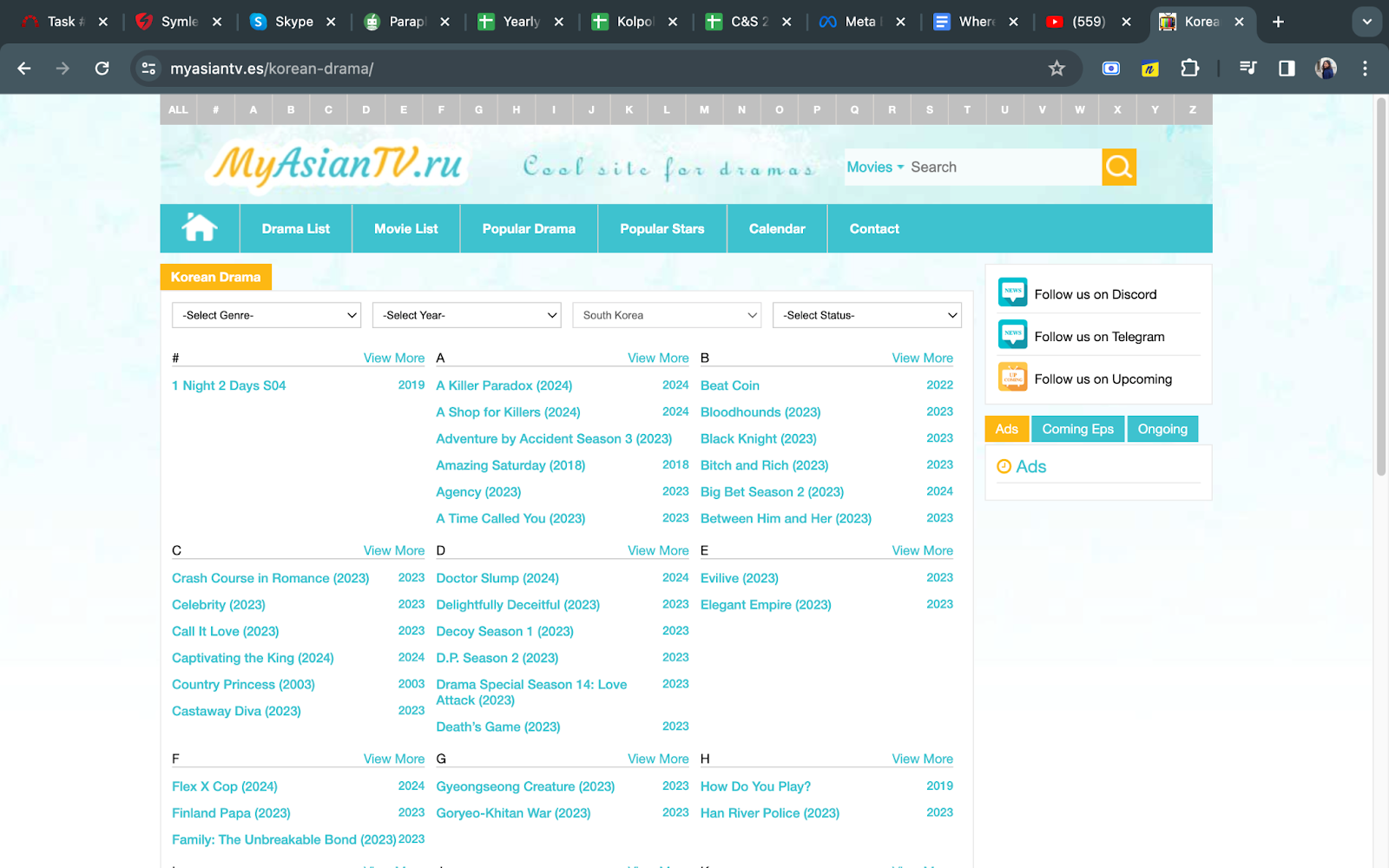Click the Discord news icon

1012,293
